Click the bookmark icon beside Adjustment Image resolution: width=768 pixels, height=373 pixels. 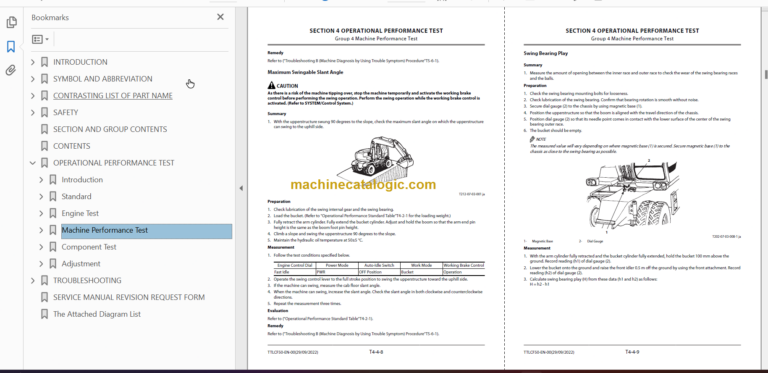click(52, 264)
